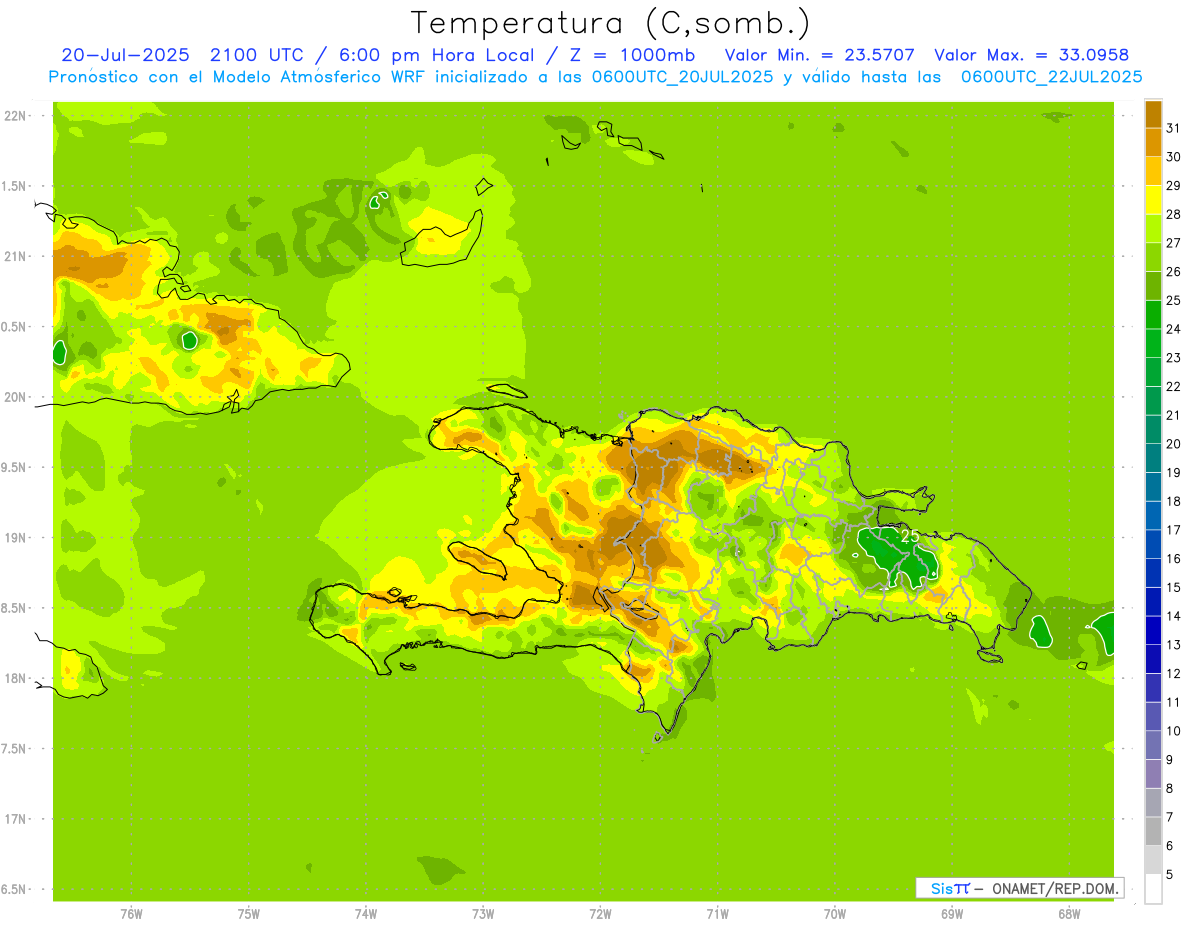This screenshot has width=1200, height=927.
Task: Click the yellow legend swatch between 28 and 29
Action: click(1153, 200)
